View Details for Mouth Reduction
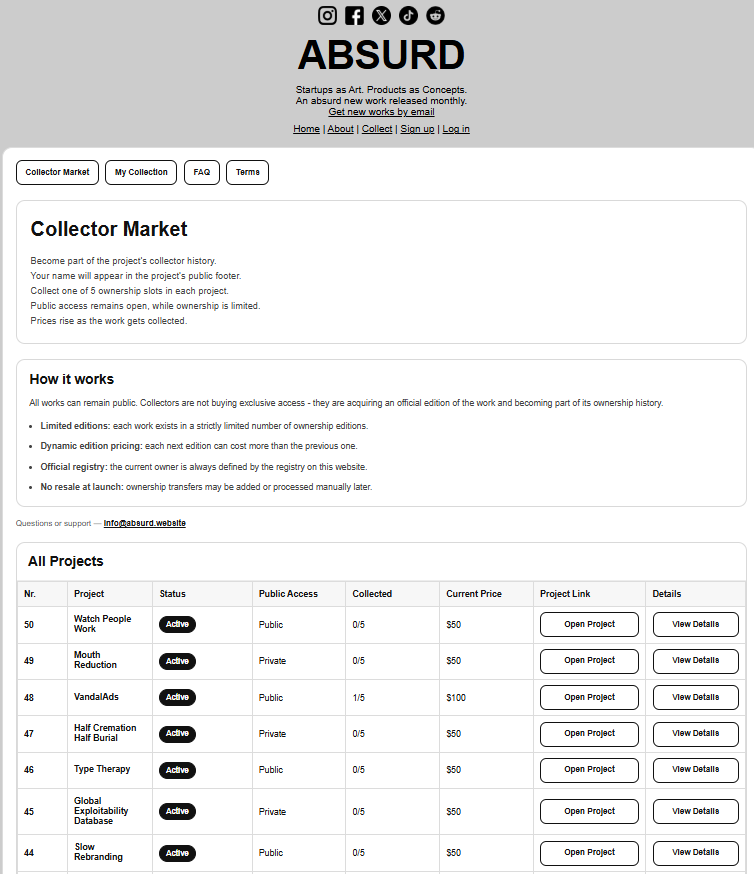The width and height of the screenshot is (754, 874). (x=695, y=661)
